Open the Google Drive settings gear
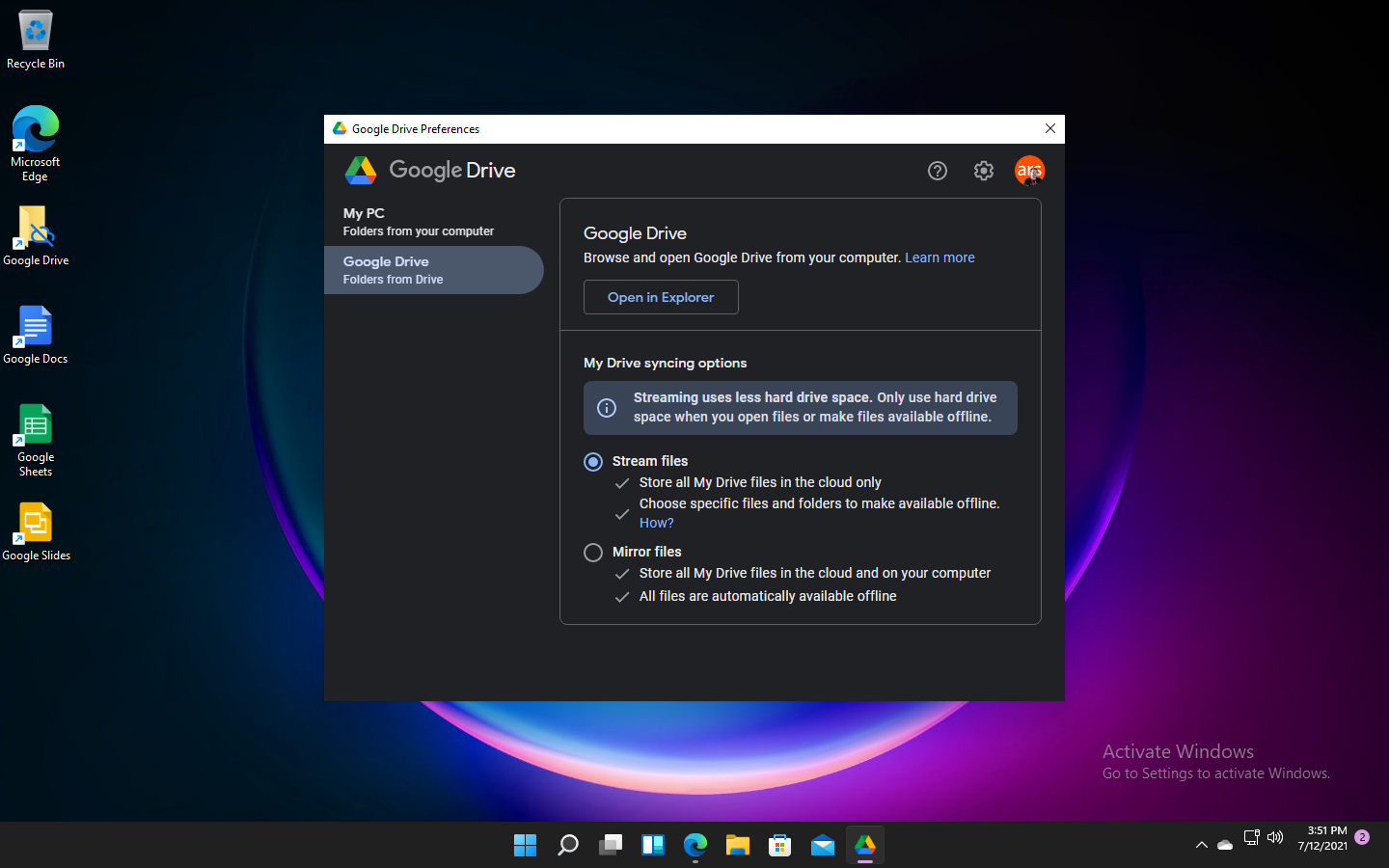 click(983, 171)
